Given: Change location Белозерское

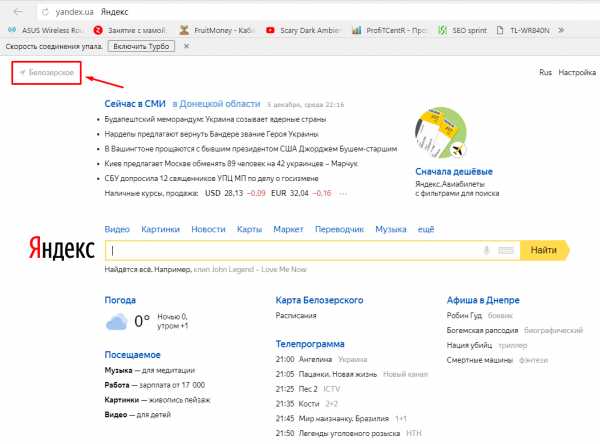Looking at the screenshot, I should tap(47, 72).
